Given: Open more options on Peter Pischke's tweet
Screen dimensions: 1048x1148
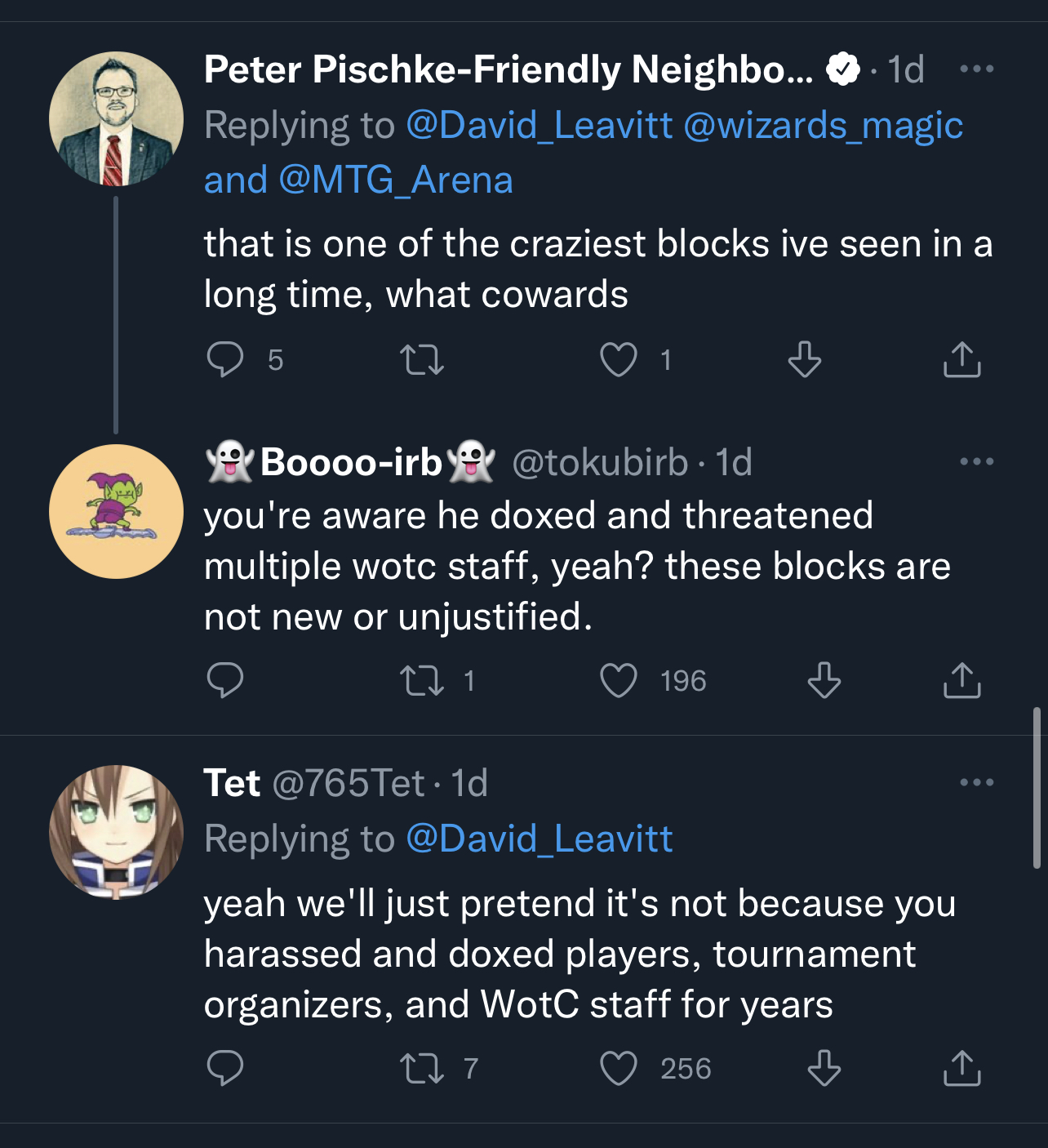Looking at the screenshot, I should 977,69.
